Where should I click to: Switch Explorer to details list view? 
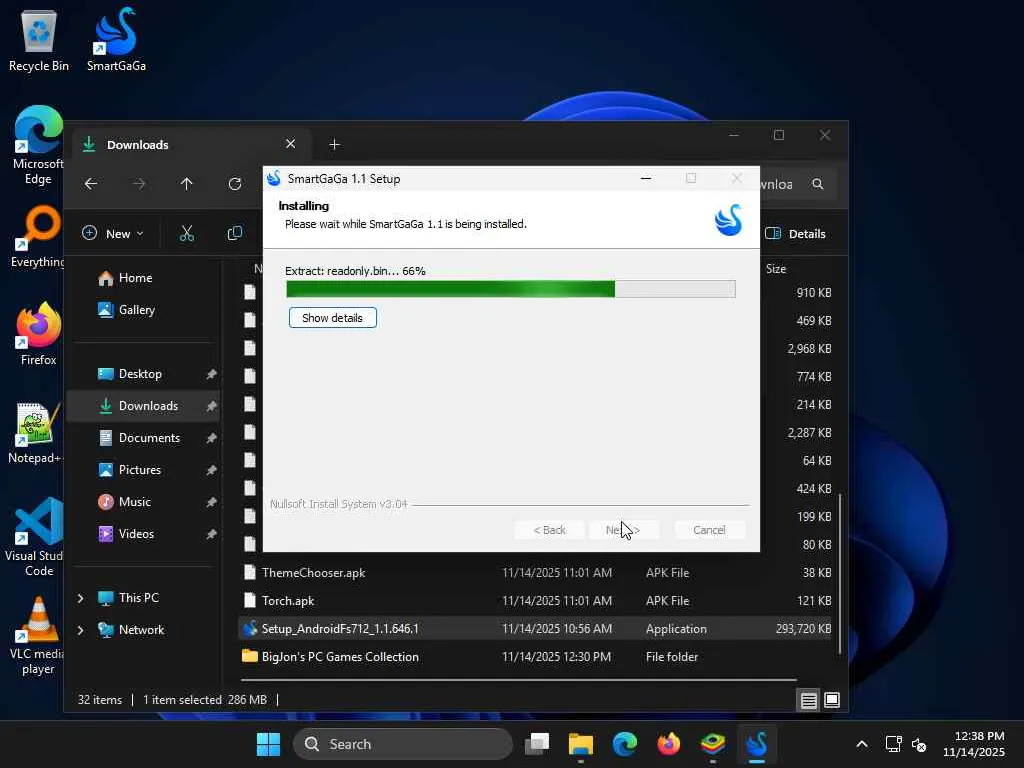click(808, 700)
